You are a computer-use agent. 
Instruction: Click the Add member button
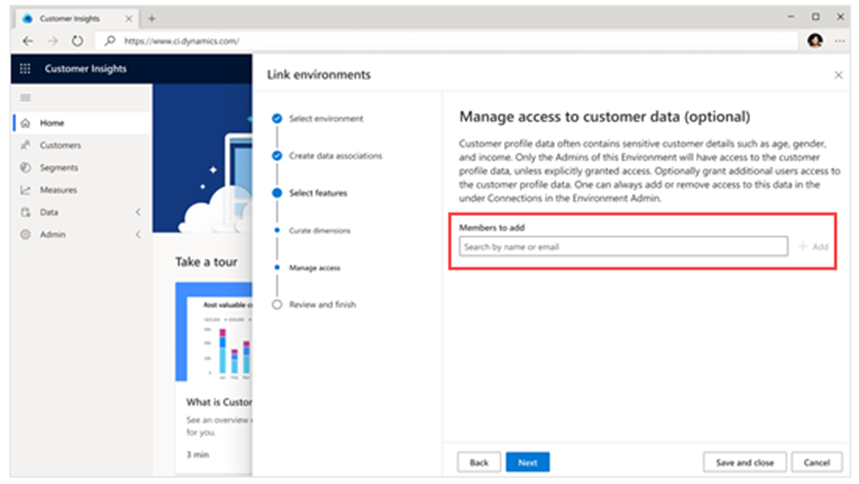814,247
